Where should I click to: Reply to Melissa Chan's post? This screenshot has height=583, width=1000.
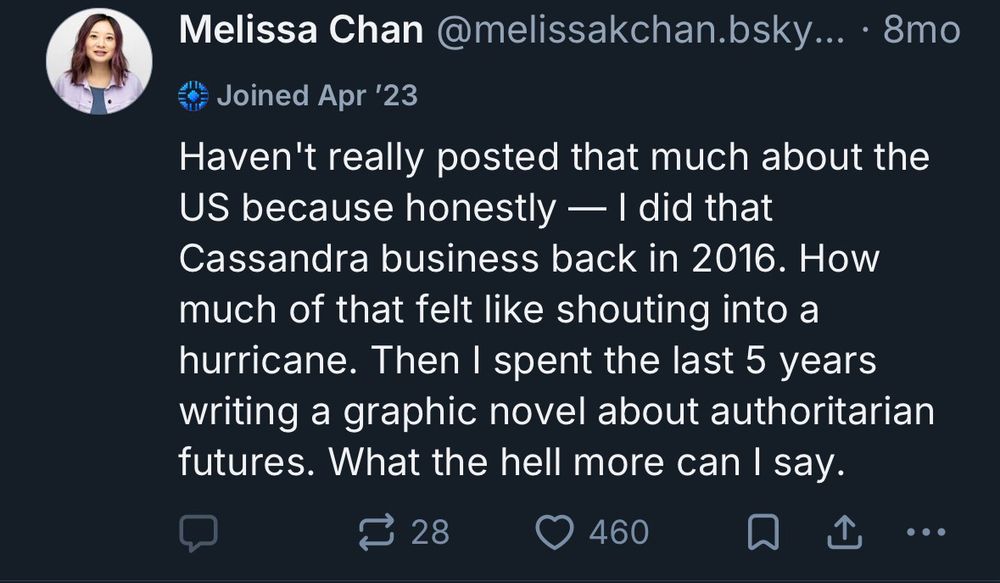click(x=198, y=532)
